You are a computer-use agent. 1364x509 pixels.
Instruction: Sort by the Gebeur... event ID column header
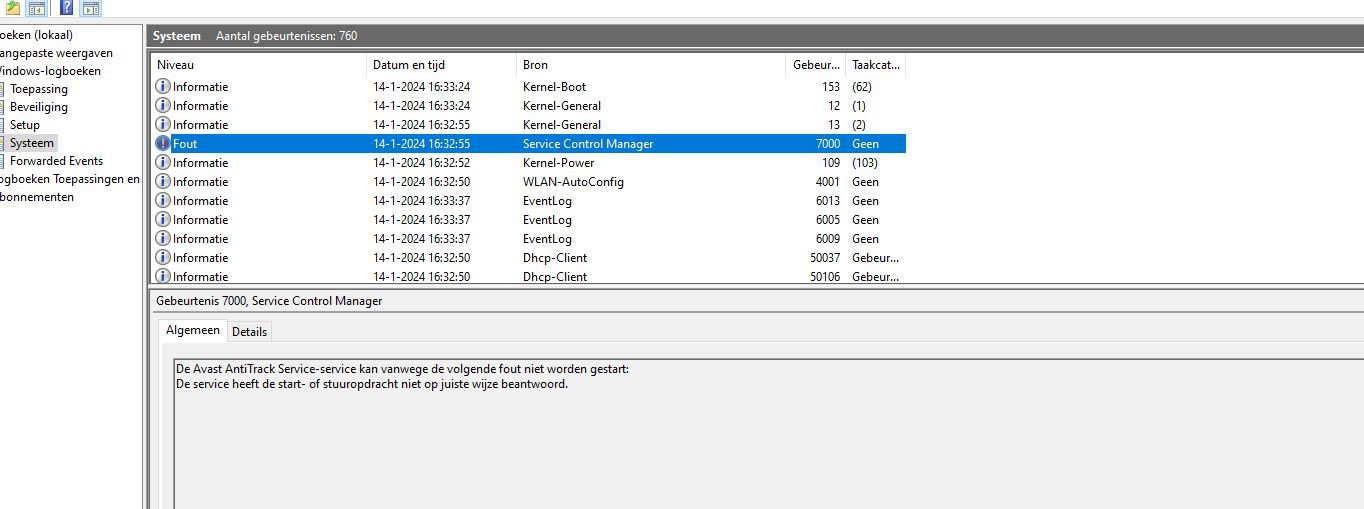tap(816, 65)
